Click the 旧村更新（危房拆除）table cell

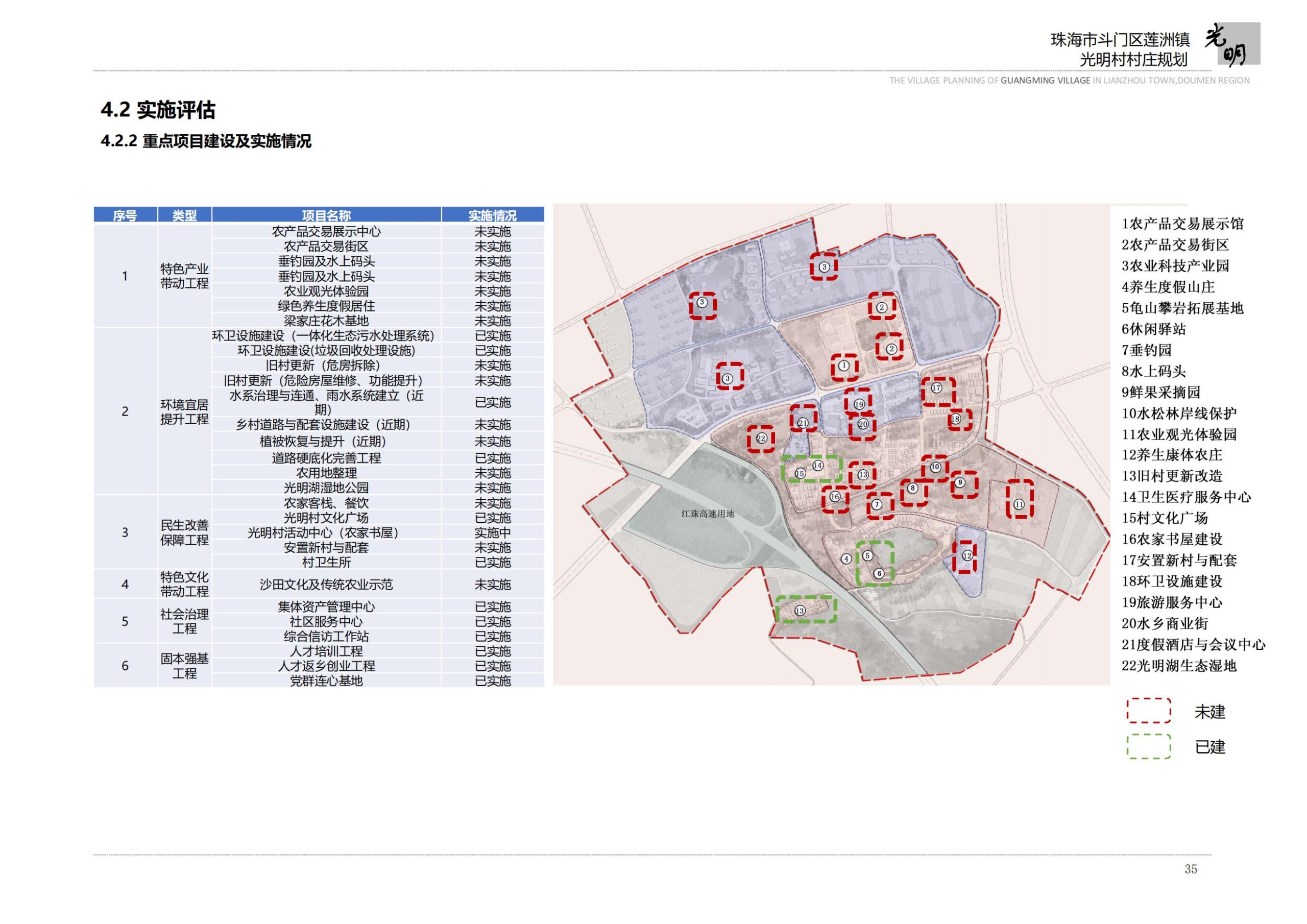(x=326, y=365)
